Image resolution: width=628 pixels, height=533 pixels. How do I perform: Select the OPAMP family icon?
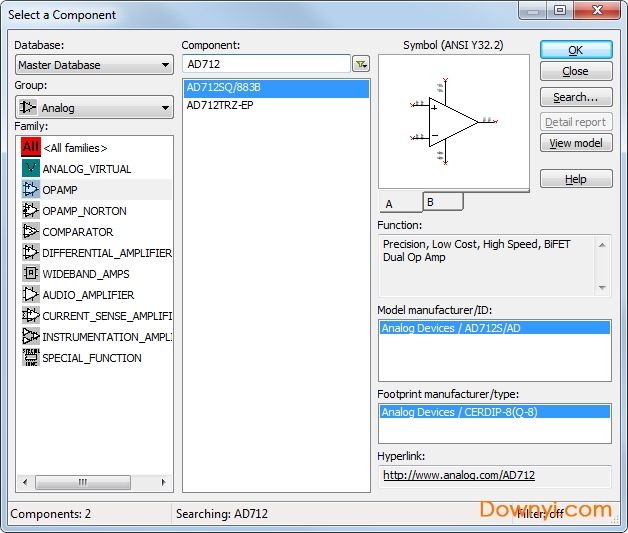coord(30,190)
